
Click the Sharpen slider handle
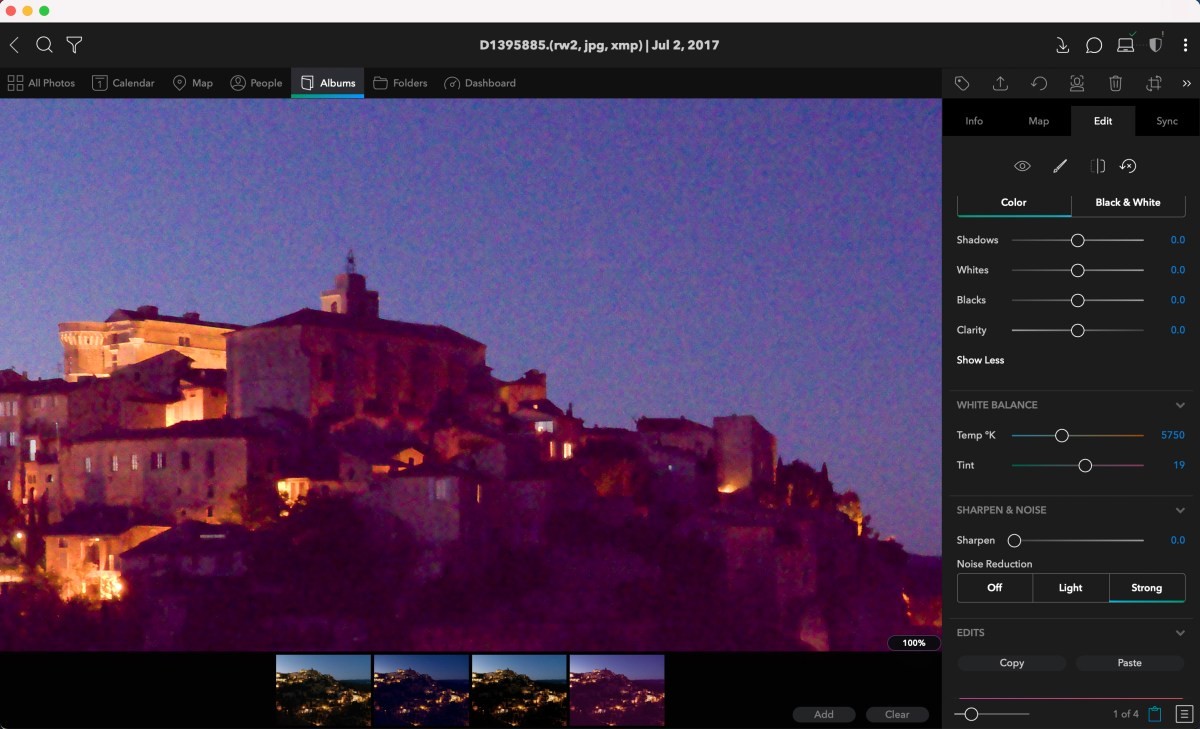1014,540
